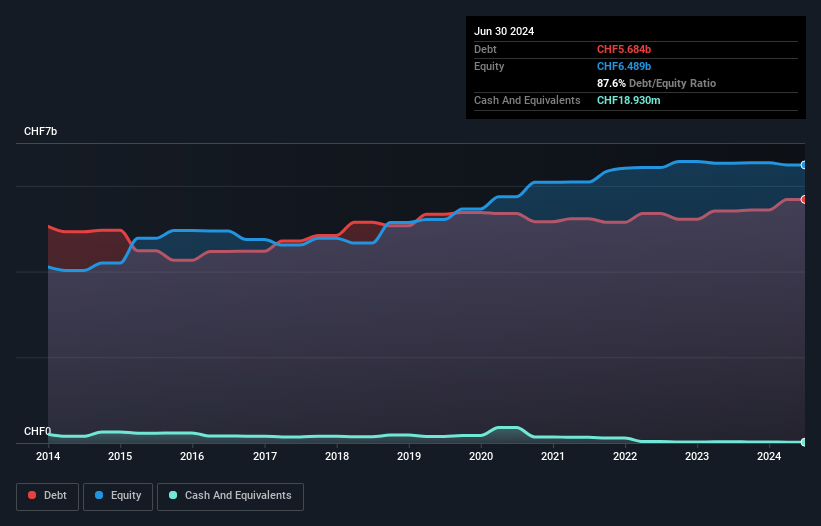Image resolution: width=821 pixels, height=526 pixels.
Task: Click the 2019 x-axis label
Action: [409, 456]
